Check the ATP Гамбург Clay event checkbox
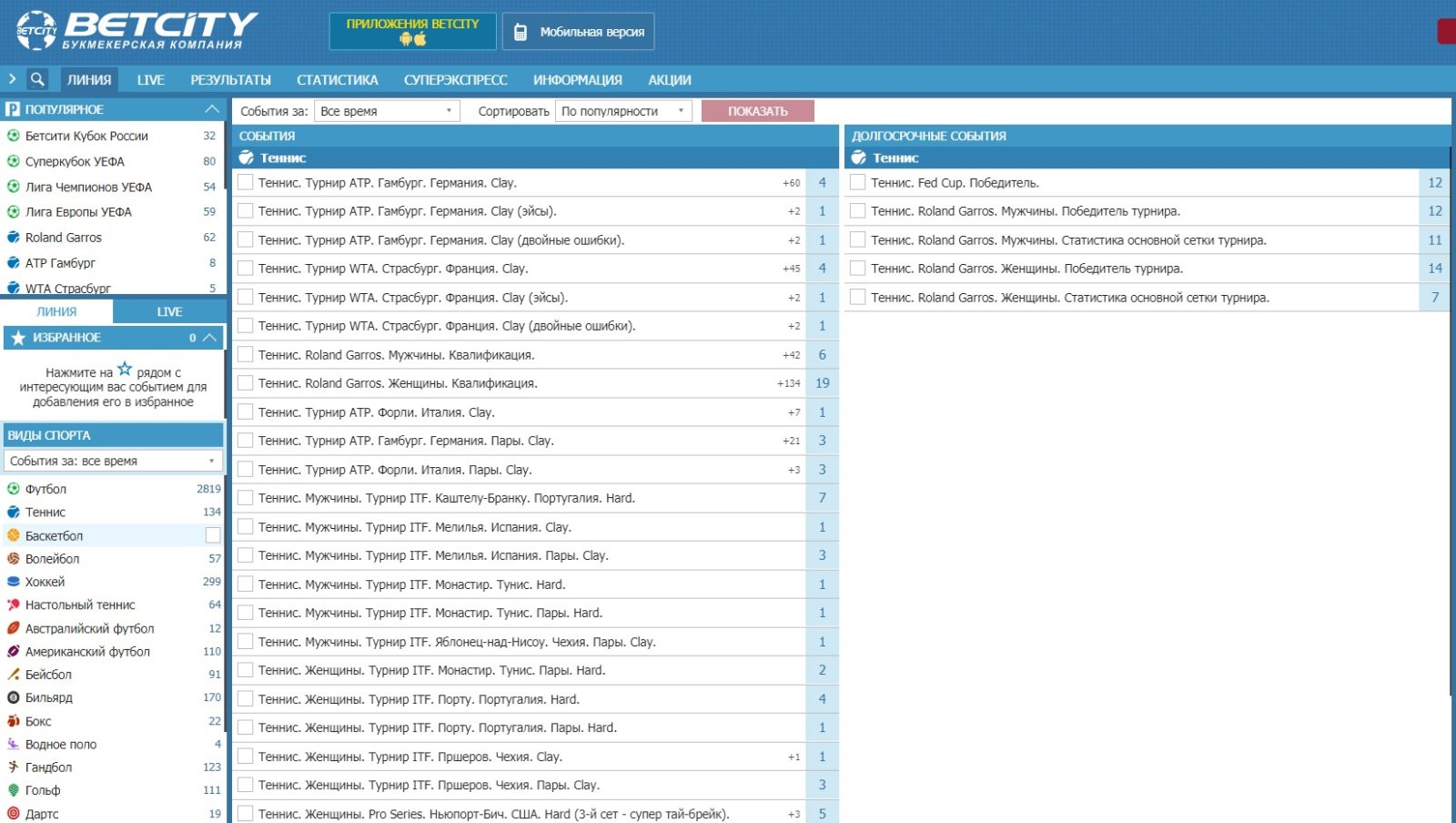The height and width of the screenshot is (823, 1456). [245, 182]
